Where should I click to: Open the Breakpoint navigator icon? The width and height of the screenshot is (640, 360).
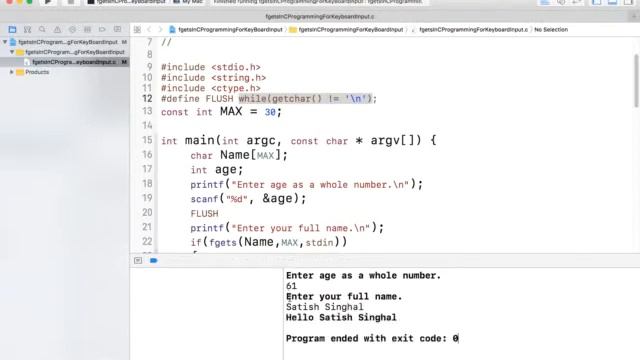[102, 29]
